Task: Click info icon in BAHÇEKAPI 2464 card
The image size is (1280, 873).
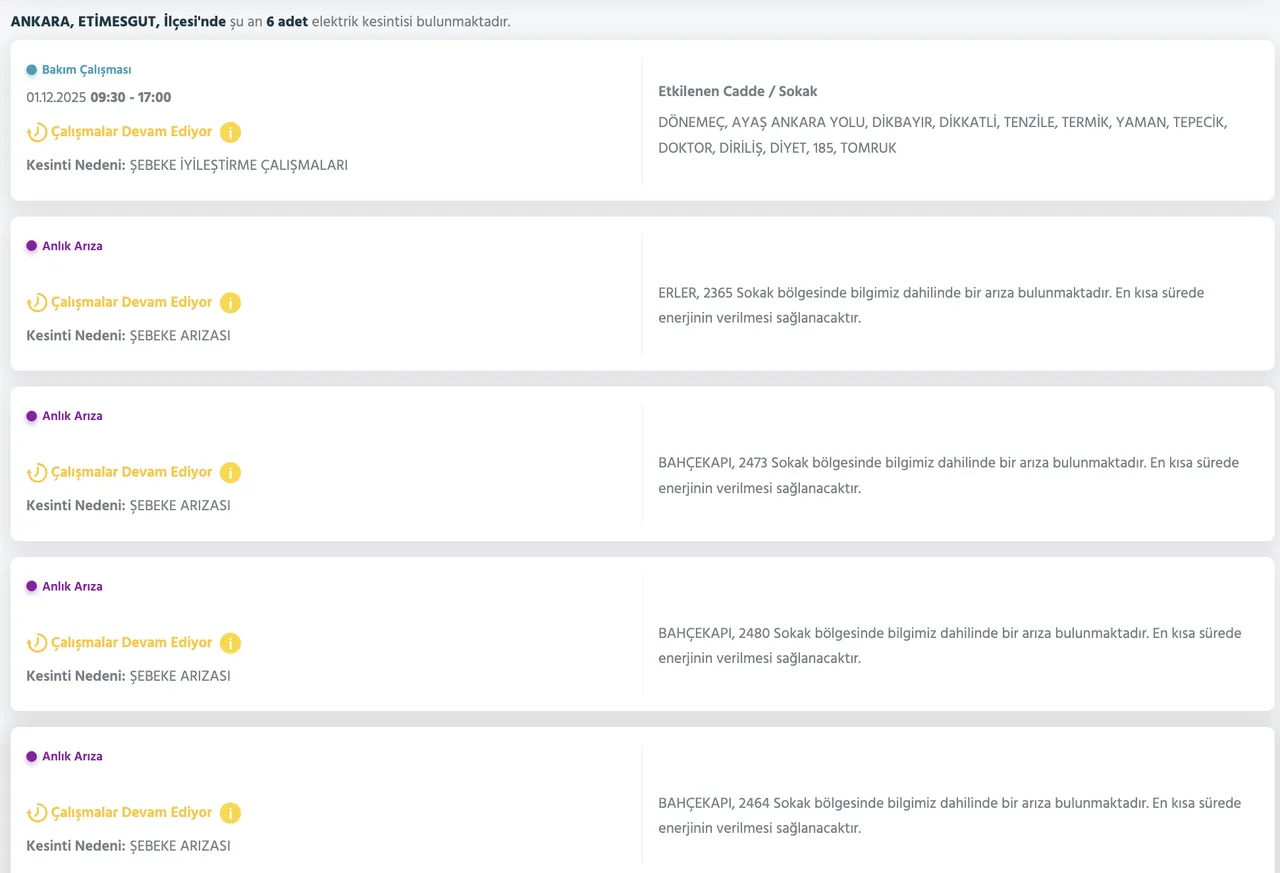Action: tap(230, 813)
